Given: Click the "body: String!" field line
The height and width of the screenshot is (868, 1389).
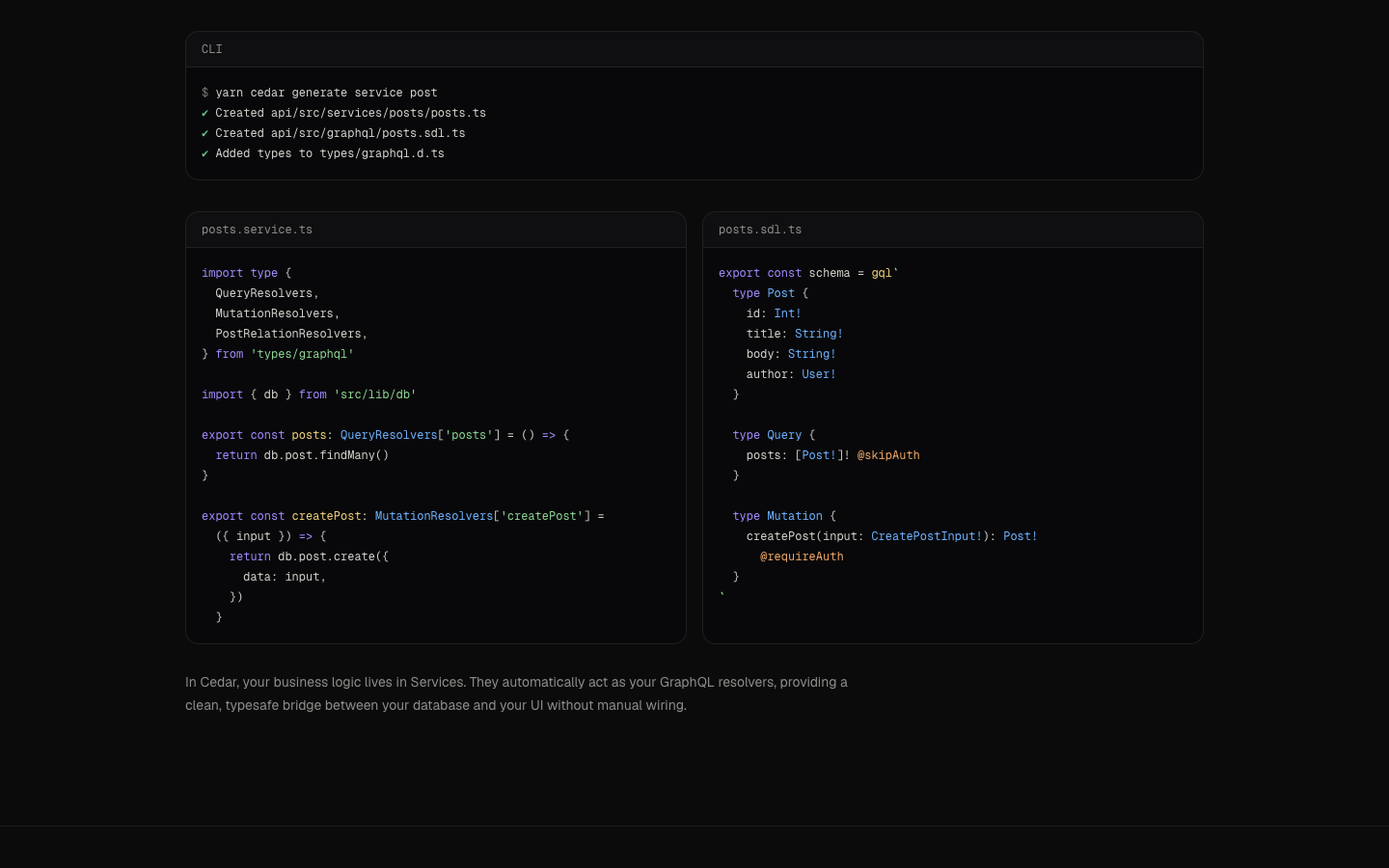Looking at the screenshot, I should pyautogui.click(x=791, y=354).
